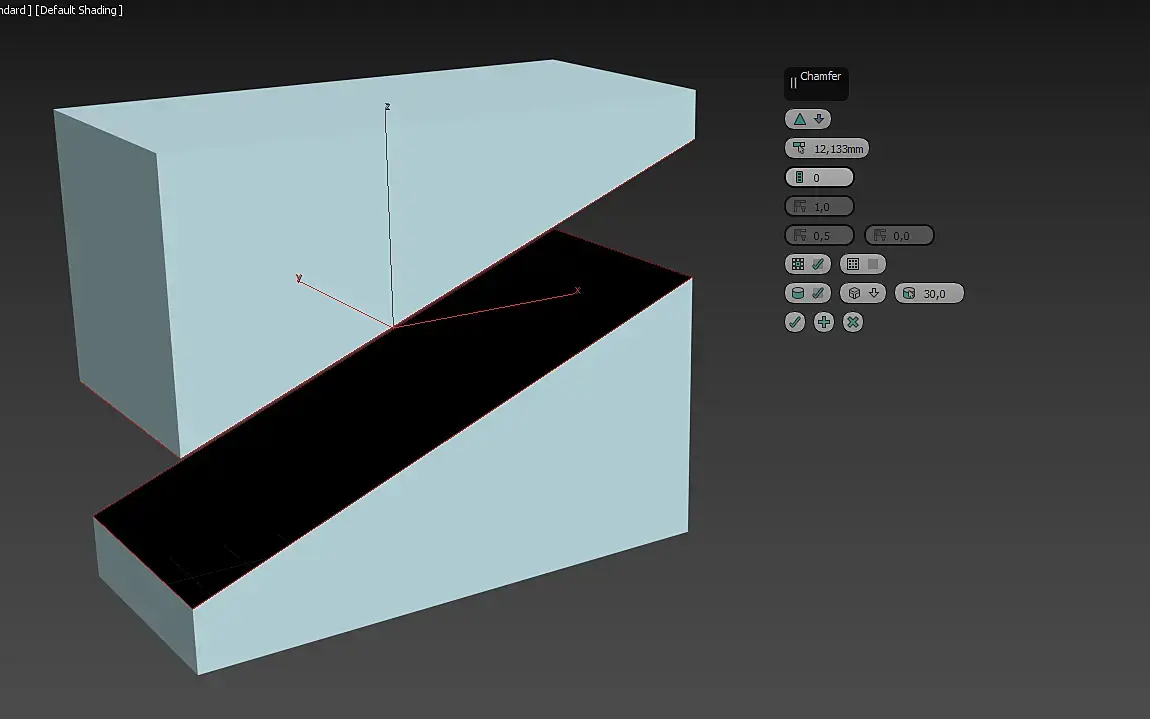Click the Chamfer caddy title label
The height and width of the screenshot is (719, 1150).
pos(820,76)
